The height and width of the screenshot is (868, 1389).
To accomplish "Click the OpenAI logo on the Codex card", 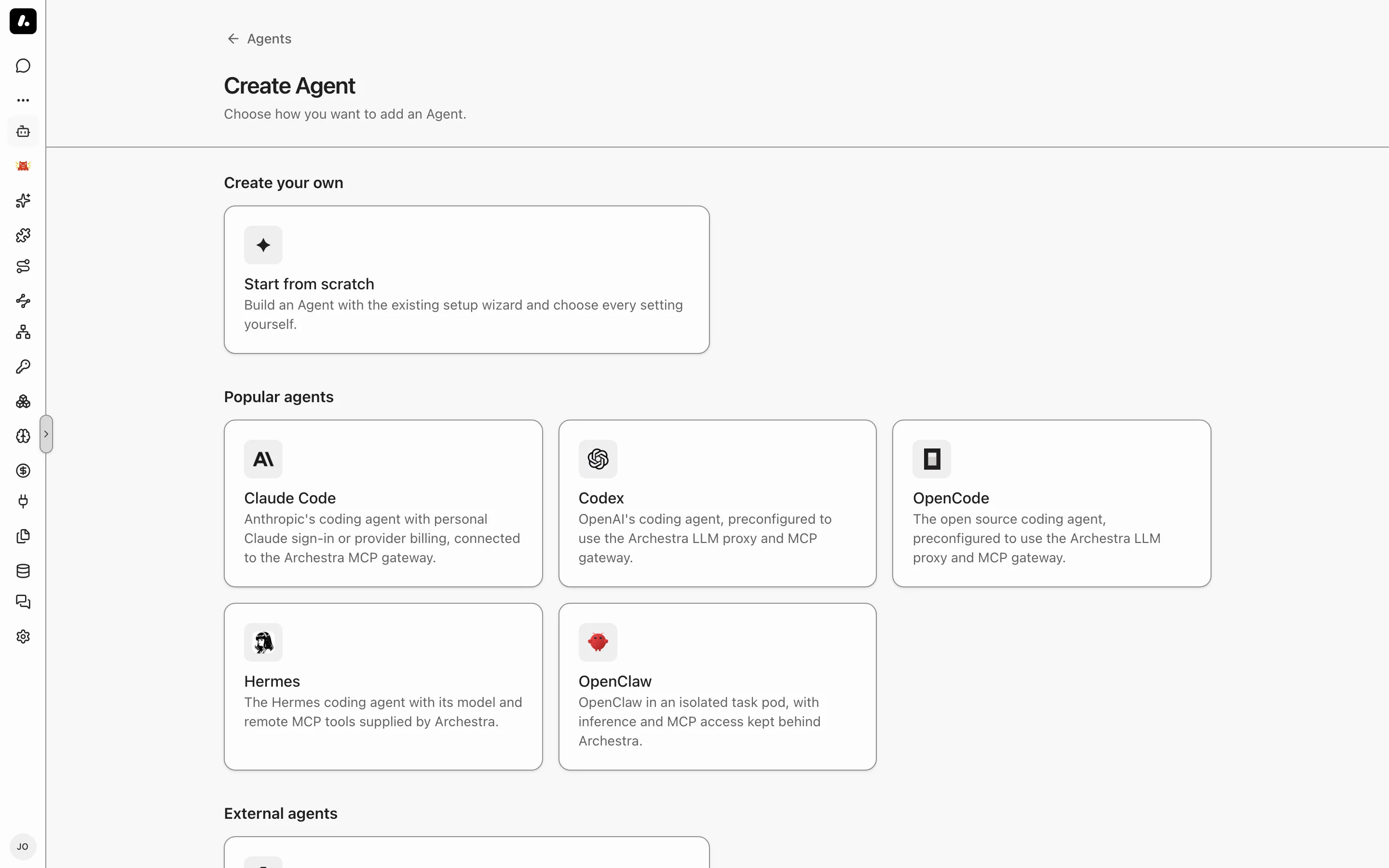I will [x=598, y=459].
